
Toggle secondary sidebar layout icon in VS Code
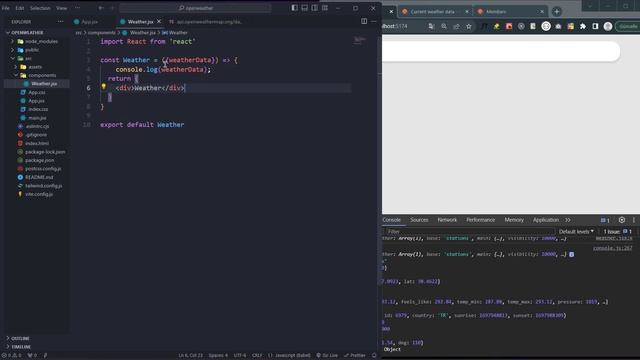(x=315, y=8)
